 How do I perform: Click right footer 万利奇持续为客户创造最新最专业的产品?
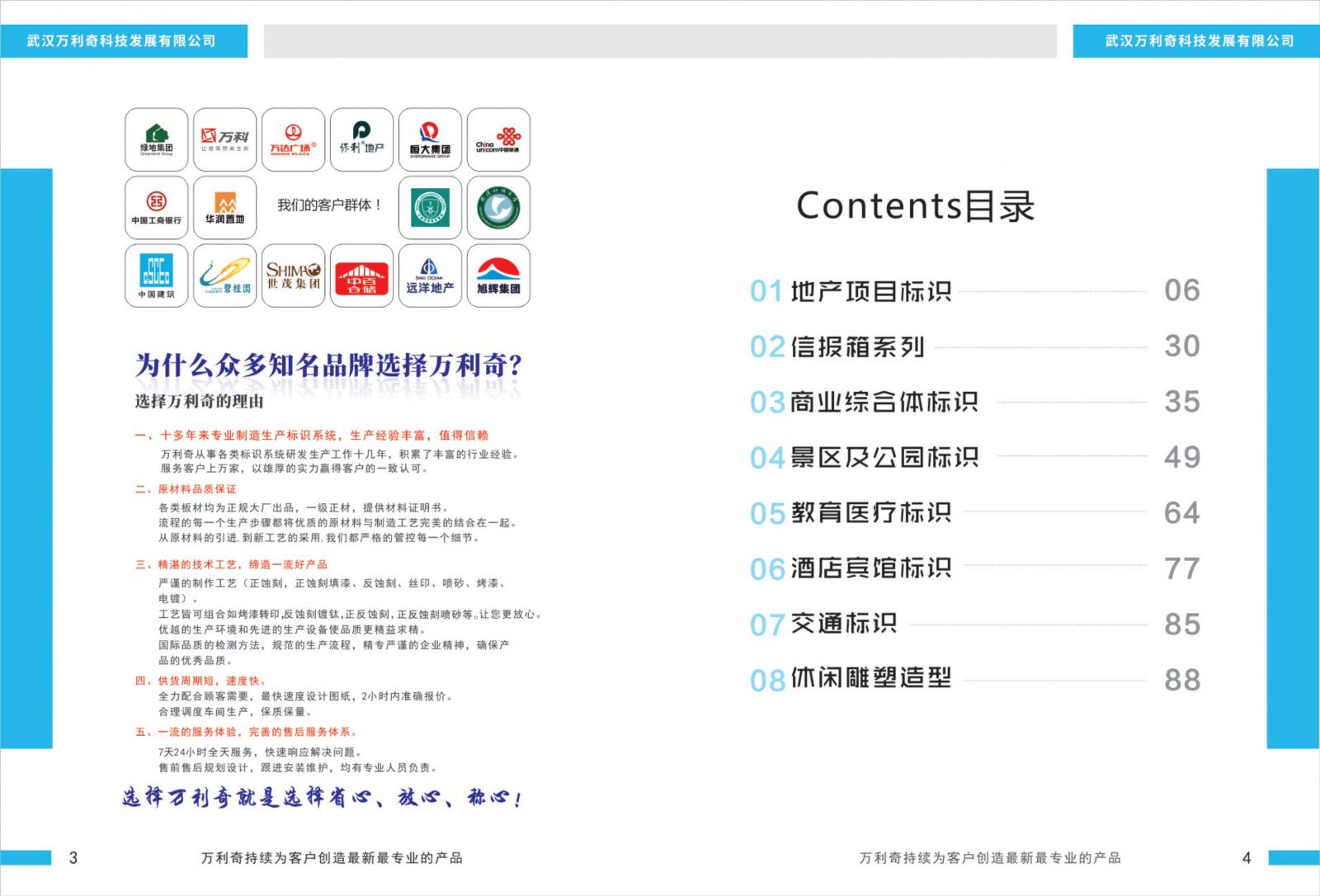click(990, 858)
